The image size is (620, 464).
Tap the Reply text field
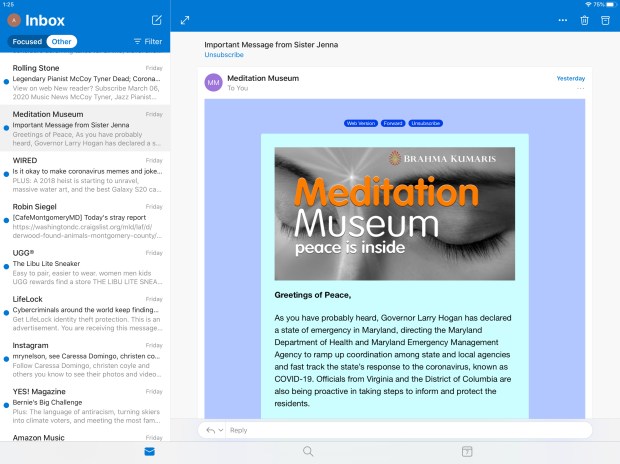pyautogui.click(x=400, y=430)
